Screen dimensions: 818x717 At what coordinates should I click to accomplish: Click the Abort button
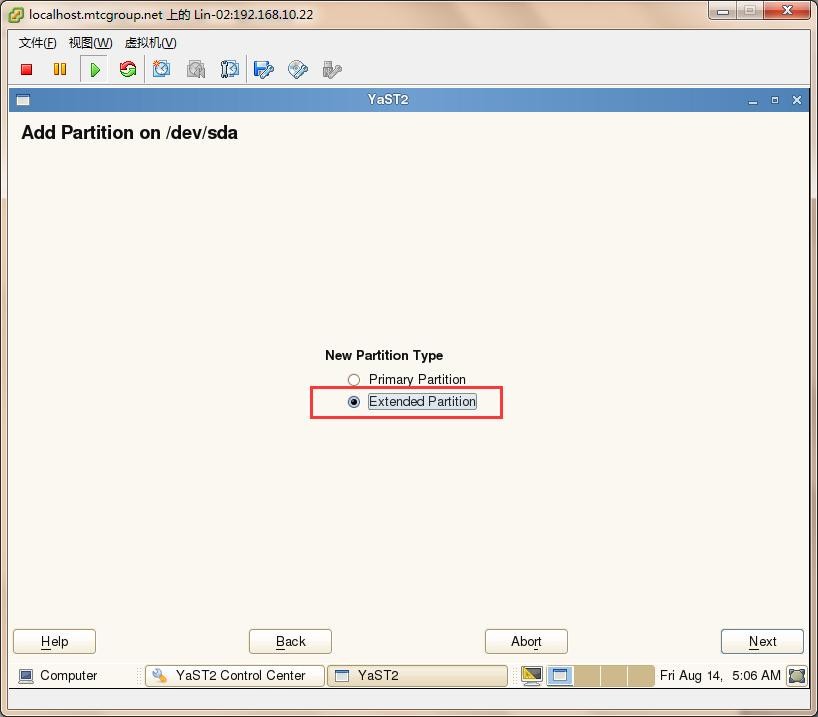click(x=526, y=641)
